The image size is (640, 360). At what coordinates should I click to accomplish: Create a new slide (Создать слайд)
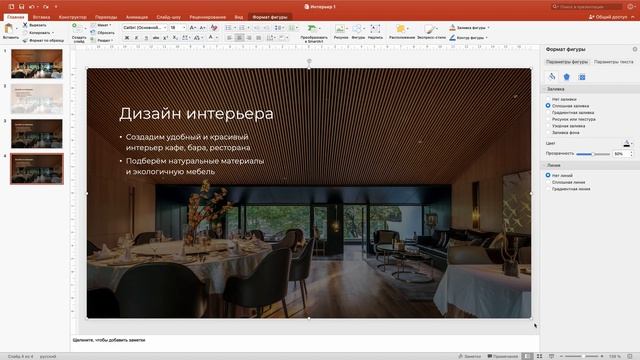[x=79, y=33]
